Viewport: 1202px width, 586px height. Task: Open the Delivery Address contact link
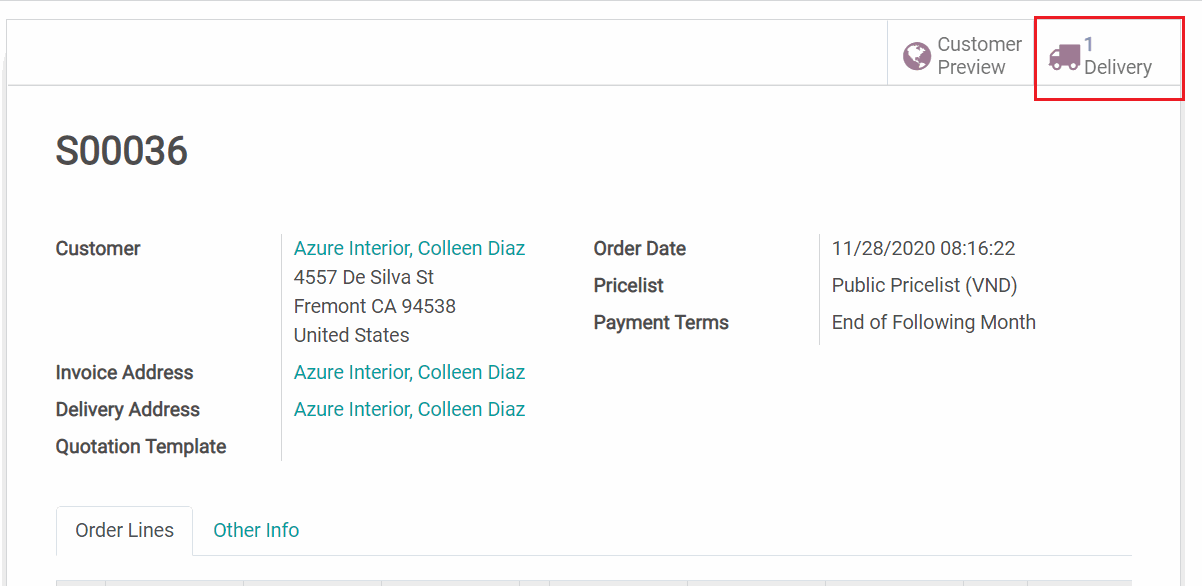(409, 409)
